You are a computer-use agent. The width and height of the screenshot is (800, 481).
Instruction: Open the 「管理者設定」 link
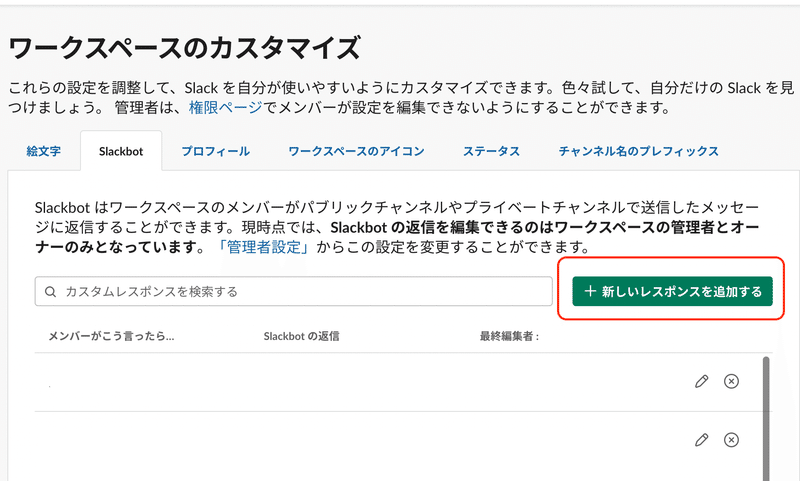tap(264, 247)
